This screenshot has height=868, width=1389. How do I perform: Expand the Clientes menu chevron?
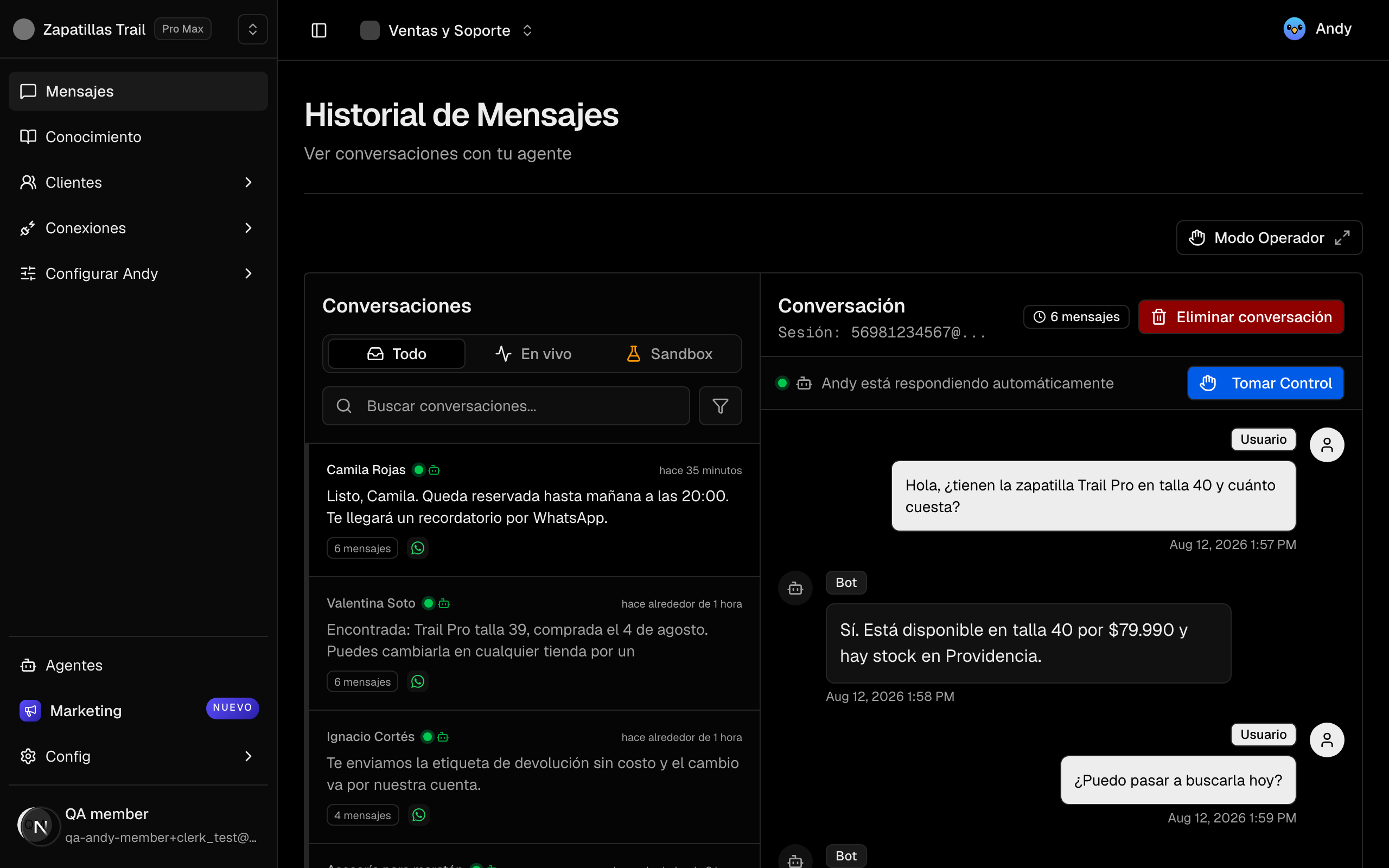point(248,183)
